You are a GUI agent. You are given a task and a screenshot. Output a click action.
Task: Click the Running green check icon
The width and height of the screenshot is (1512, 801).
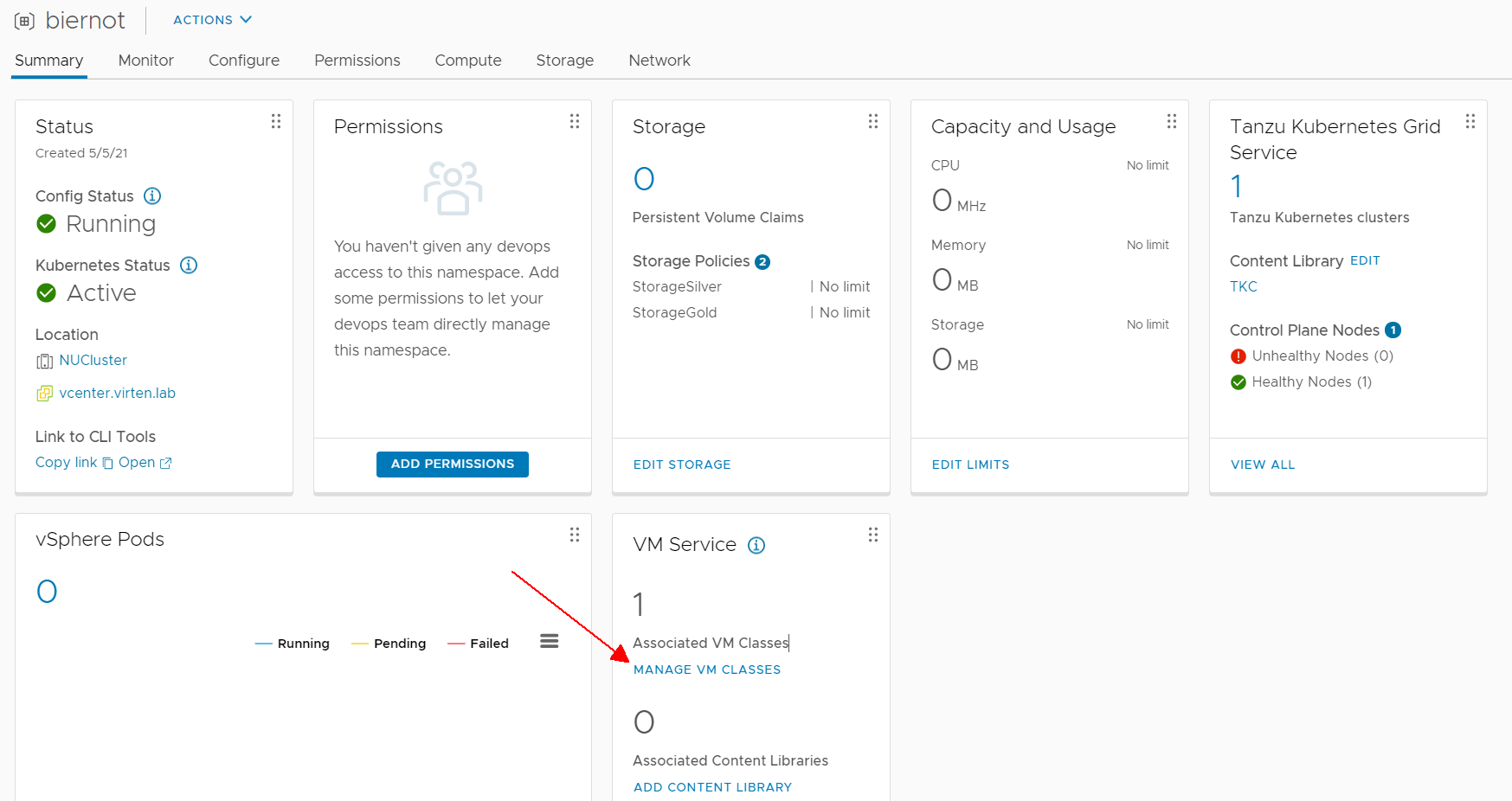pyautogui.click(x=47, y=224)
